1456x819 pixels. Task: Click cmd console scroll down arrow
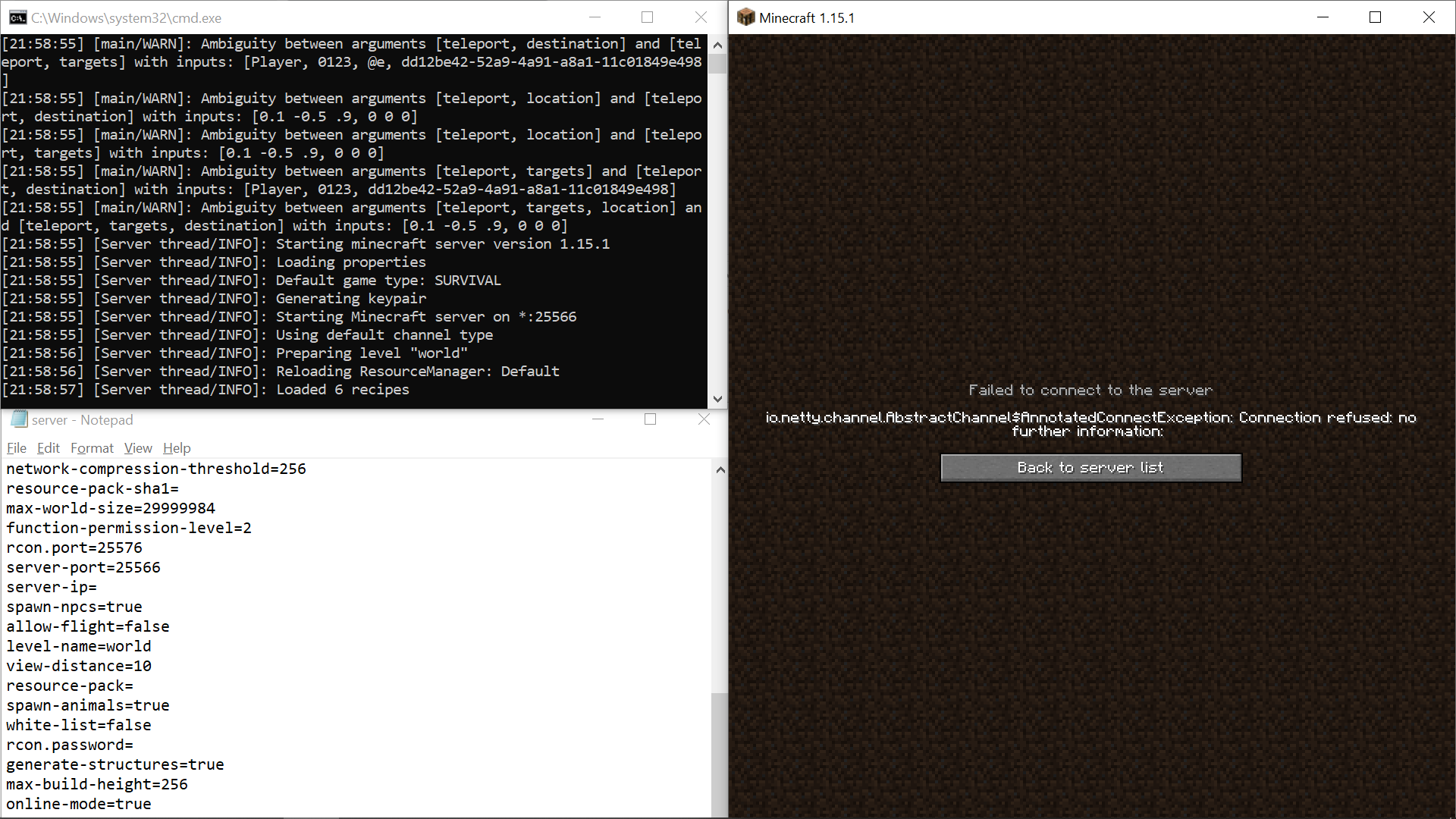click(717, 399)
